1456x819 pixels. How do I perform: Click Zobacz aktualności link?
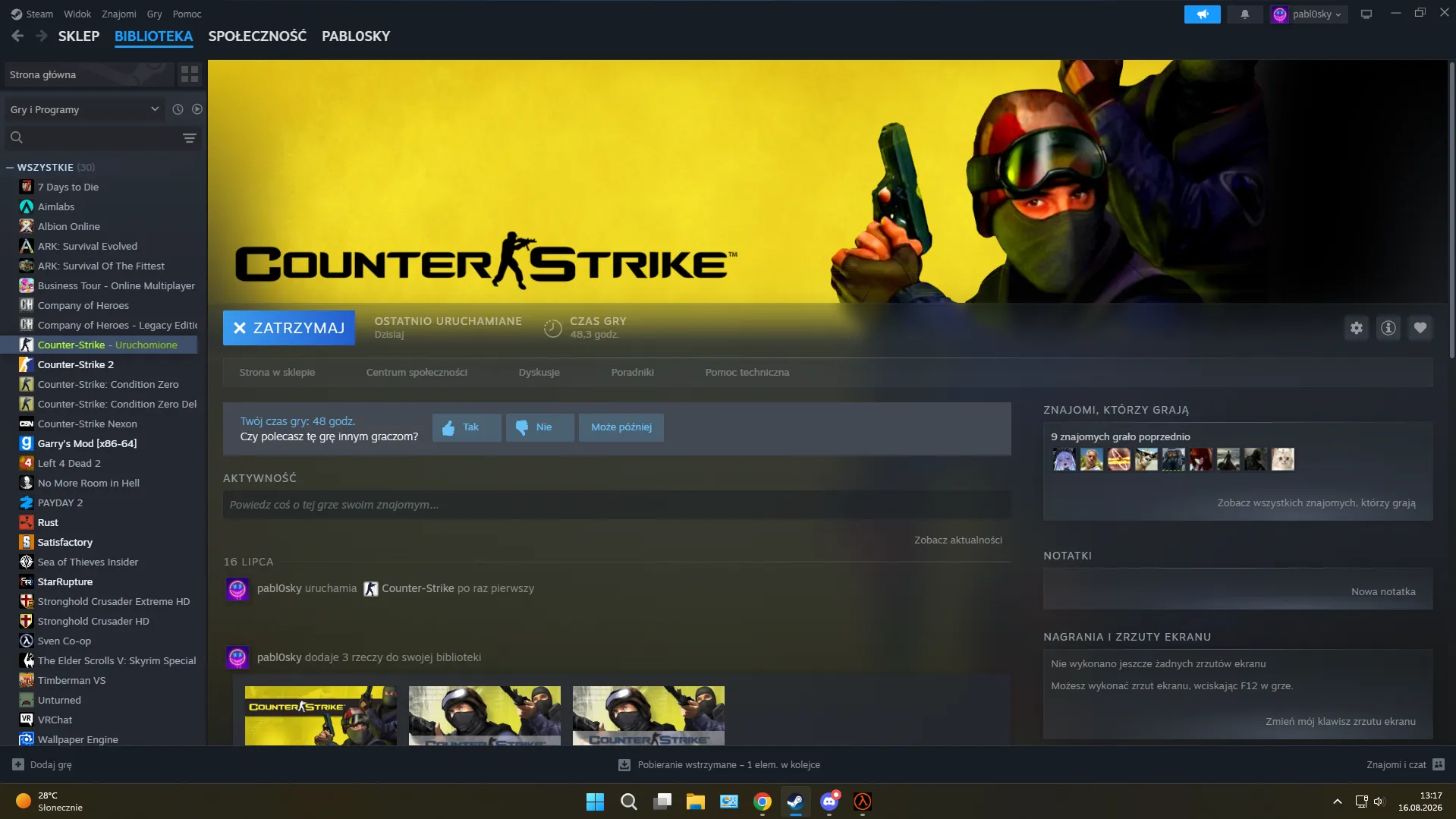[x=958, y=540]
